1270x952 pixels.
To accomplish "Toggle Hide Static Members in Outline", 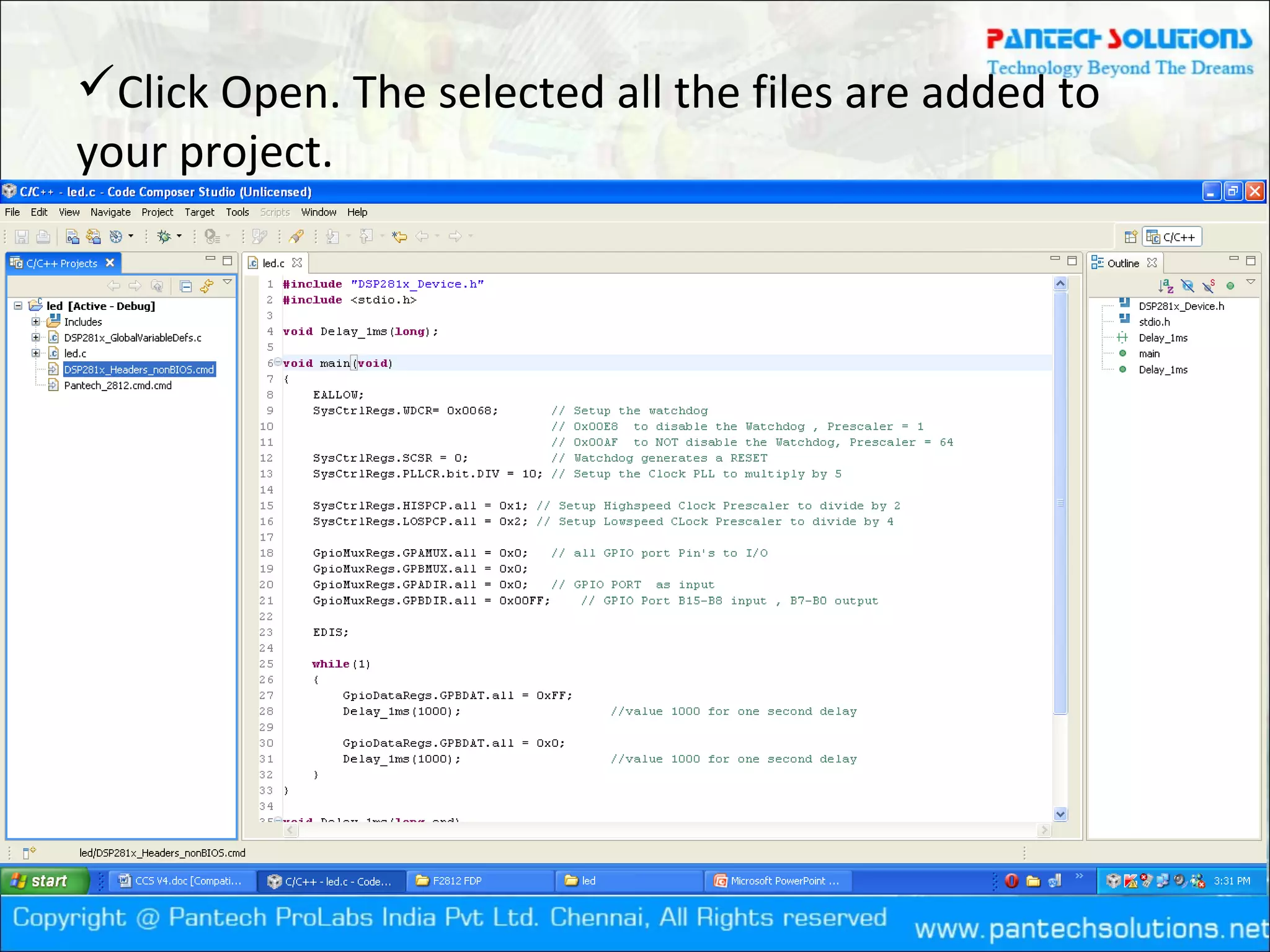I will 1209,286.
